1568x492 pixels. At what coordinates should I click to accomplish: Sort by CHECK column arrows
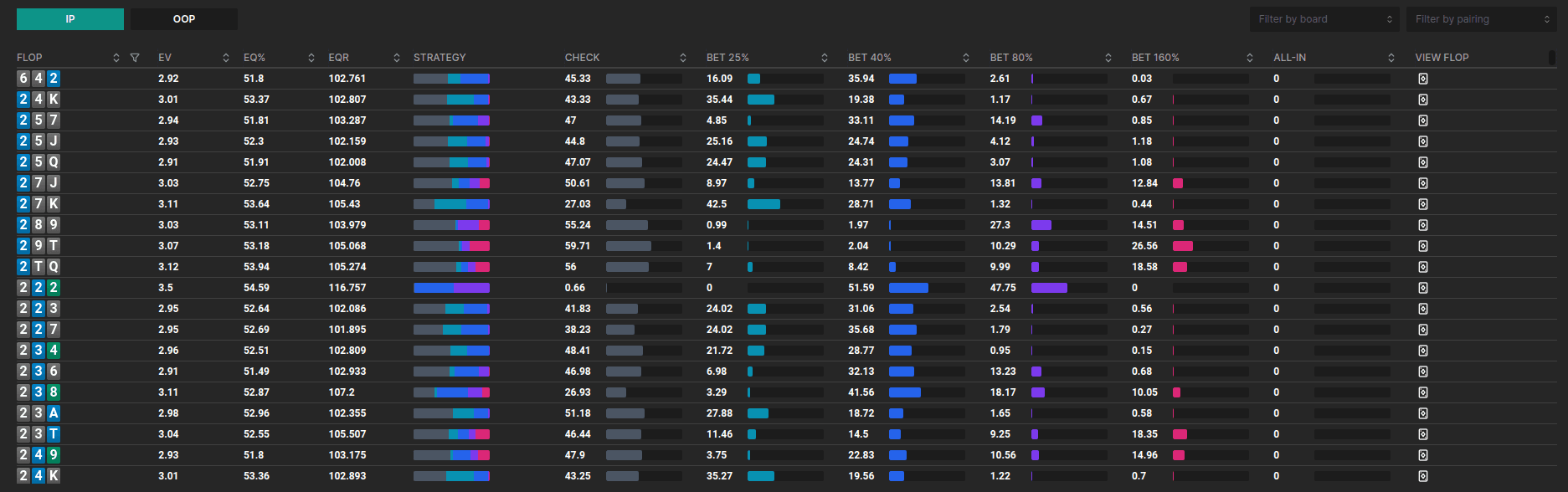point(683,58)
